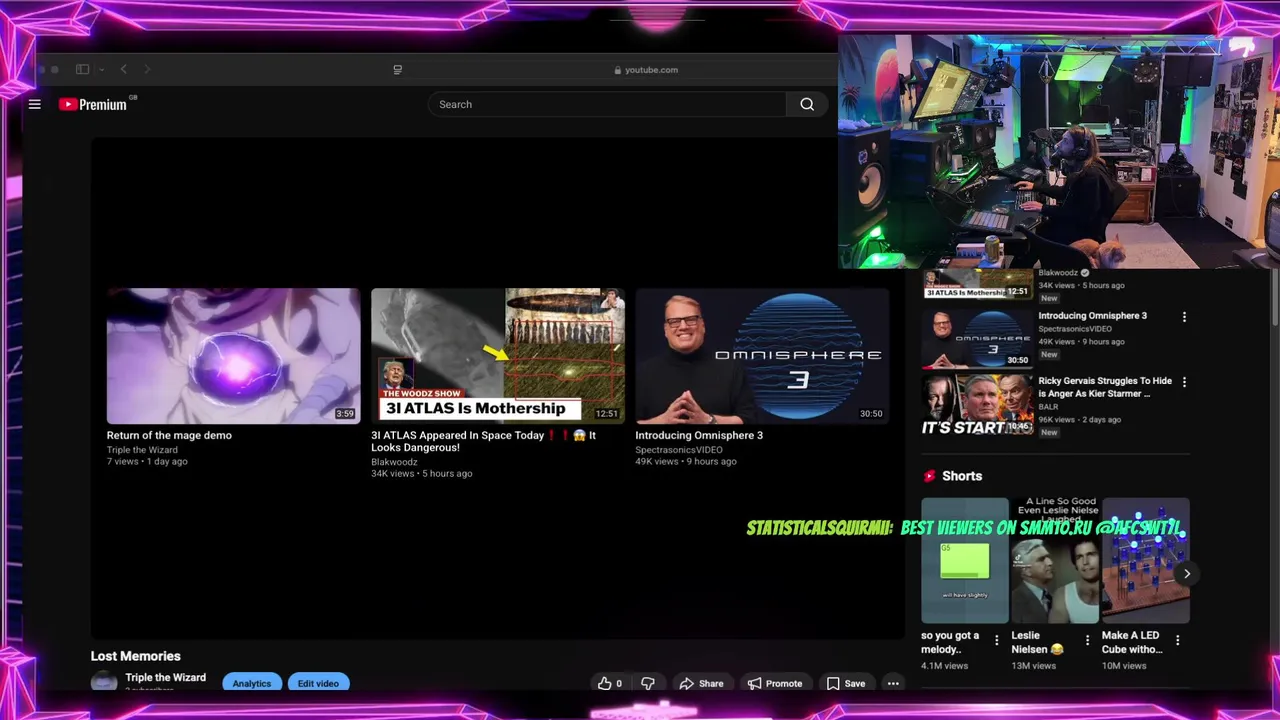1280x720 pixels.
Task: Open the Introducing Omnisphere 3 end-screen thumbnail
Action: [762, 356]
